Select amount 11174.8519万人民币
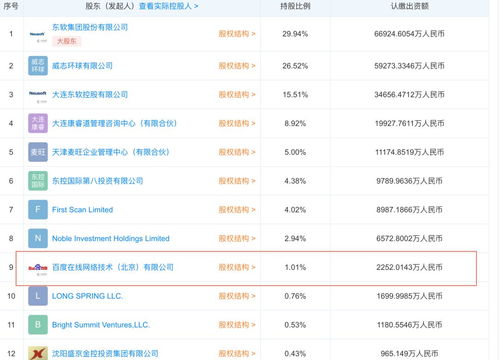This screenshot has width=499, height=360. (x=409, y=152)
